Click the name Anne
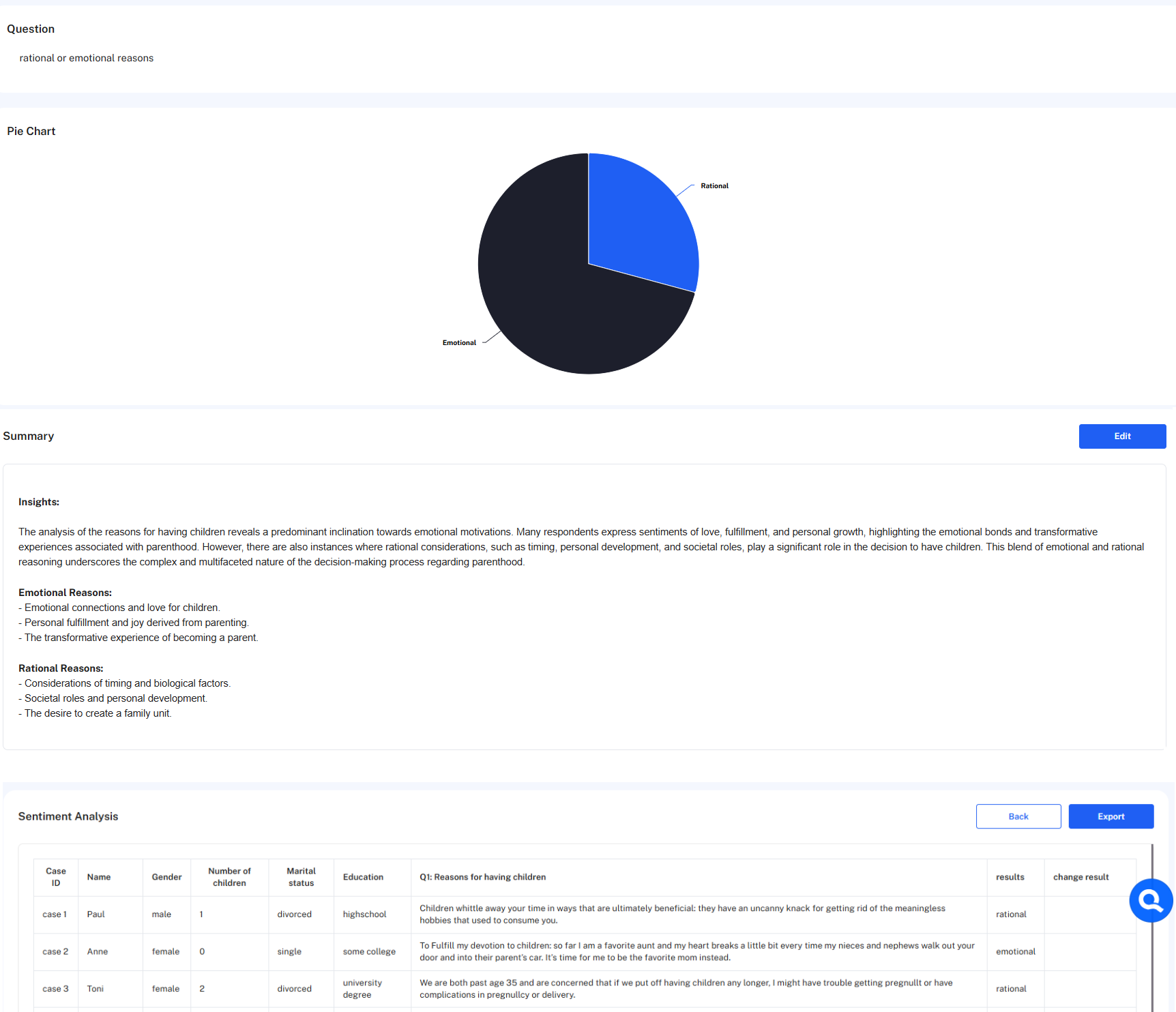The width and height of the screenshot is (1176, 1012). (x=98, y=952)
